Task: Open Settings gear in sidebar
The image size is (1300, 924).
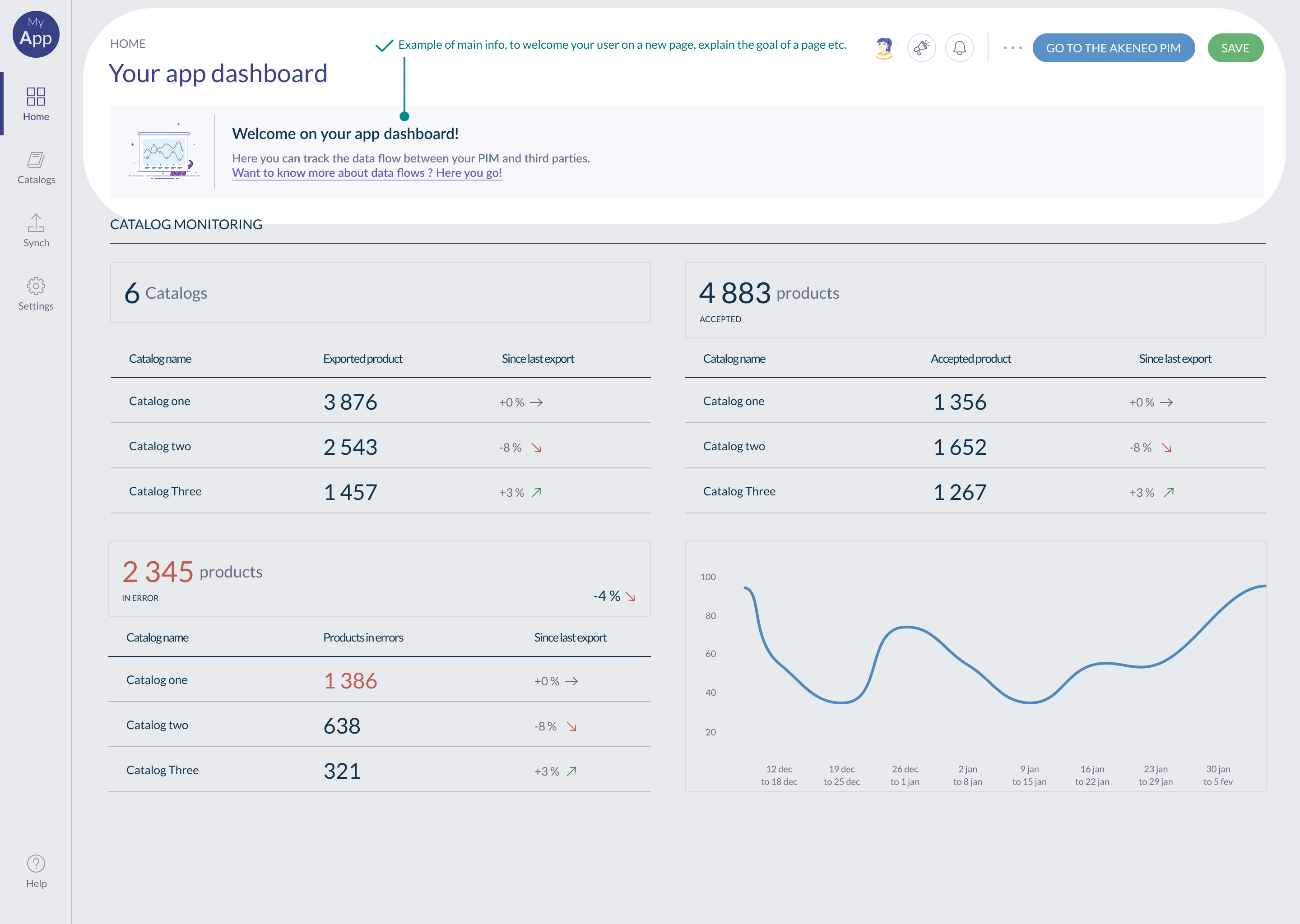Action: pos(36,293)
